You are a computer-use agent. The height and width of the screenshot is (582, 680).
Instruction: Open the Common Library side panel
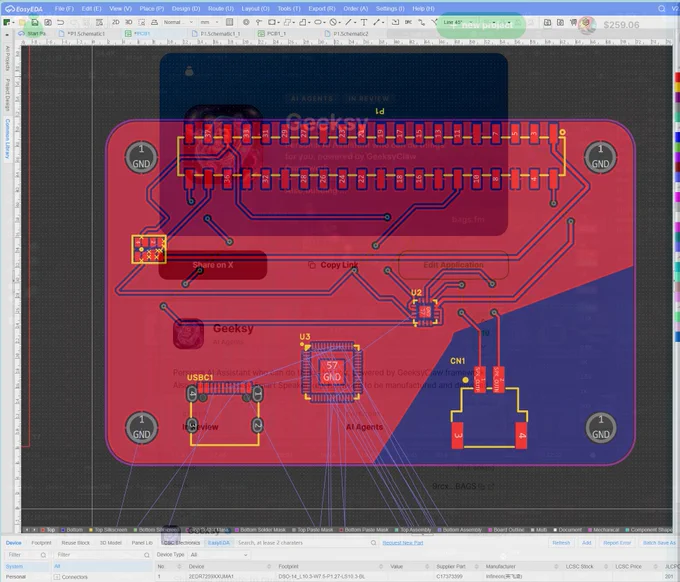click(x=7, y=139)
